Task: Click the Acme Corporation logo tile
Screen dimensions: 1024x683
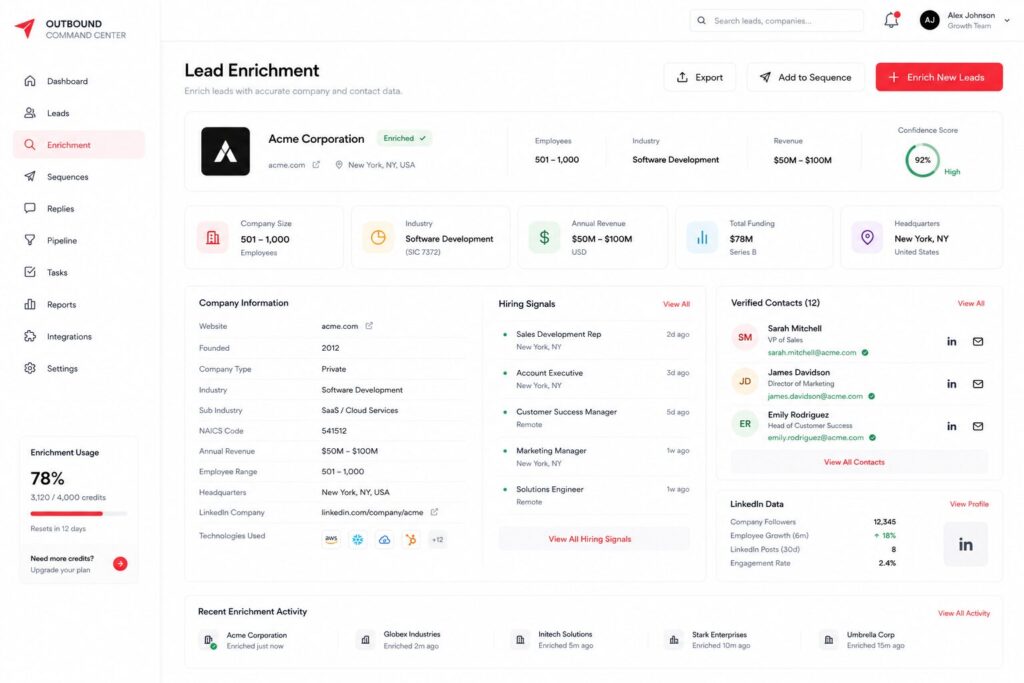Action: (225, 151)
